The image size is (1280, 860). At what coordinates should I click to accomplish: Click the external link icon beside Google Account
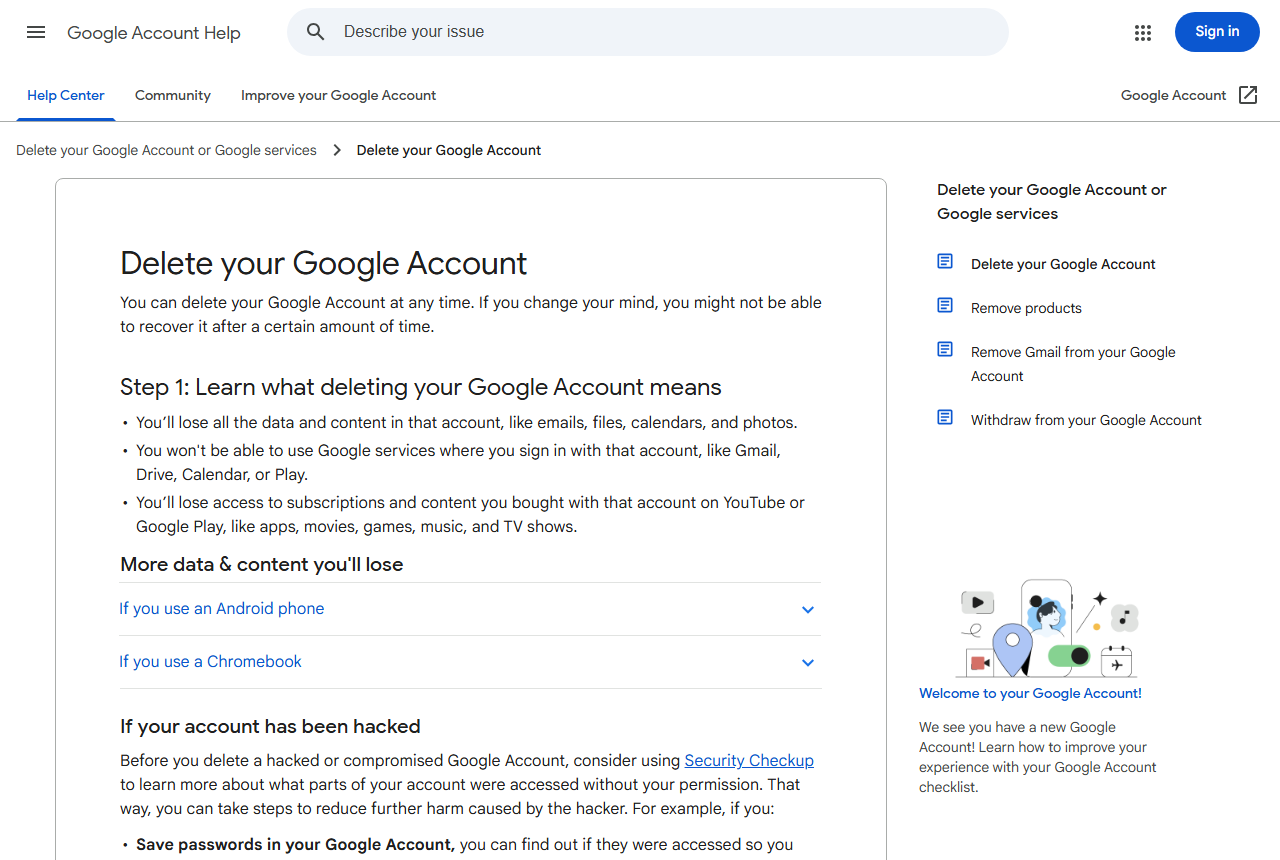coord(1248,95)
